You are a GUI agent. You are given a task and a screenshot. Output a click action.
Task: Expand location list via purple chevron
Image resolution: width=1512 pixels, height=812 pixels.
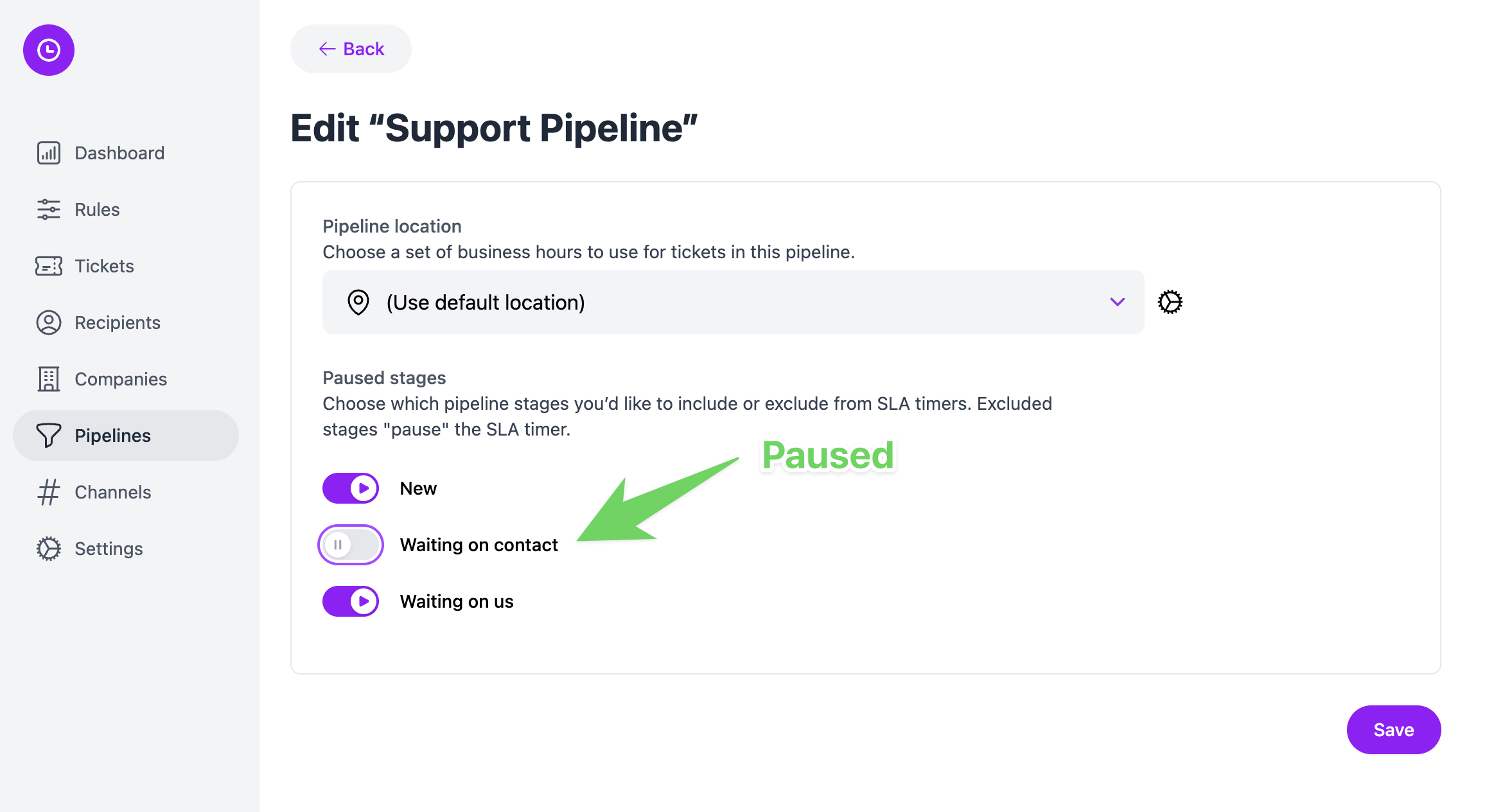point(1118,302)
